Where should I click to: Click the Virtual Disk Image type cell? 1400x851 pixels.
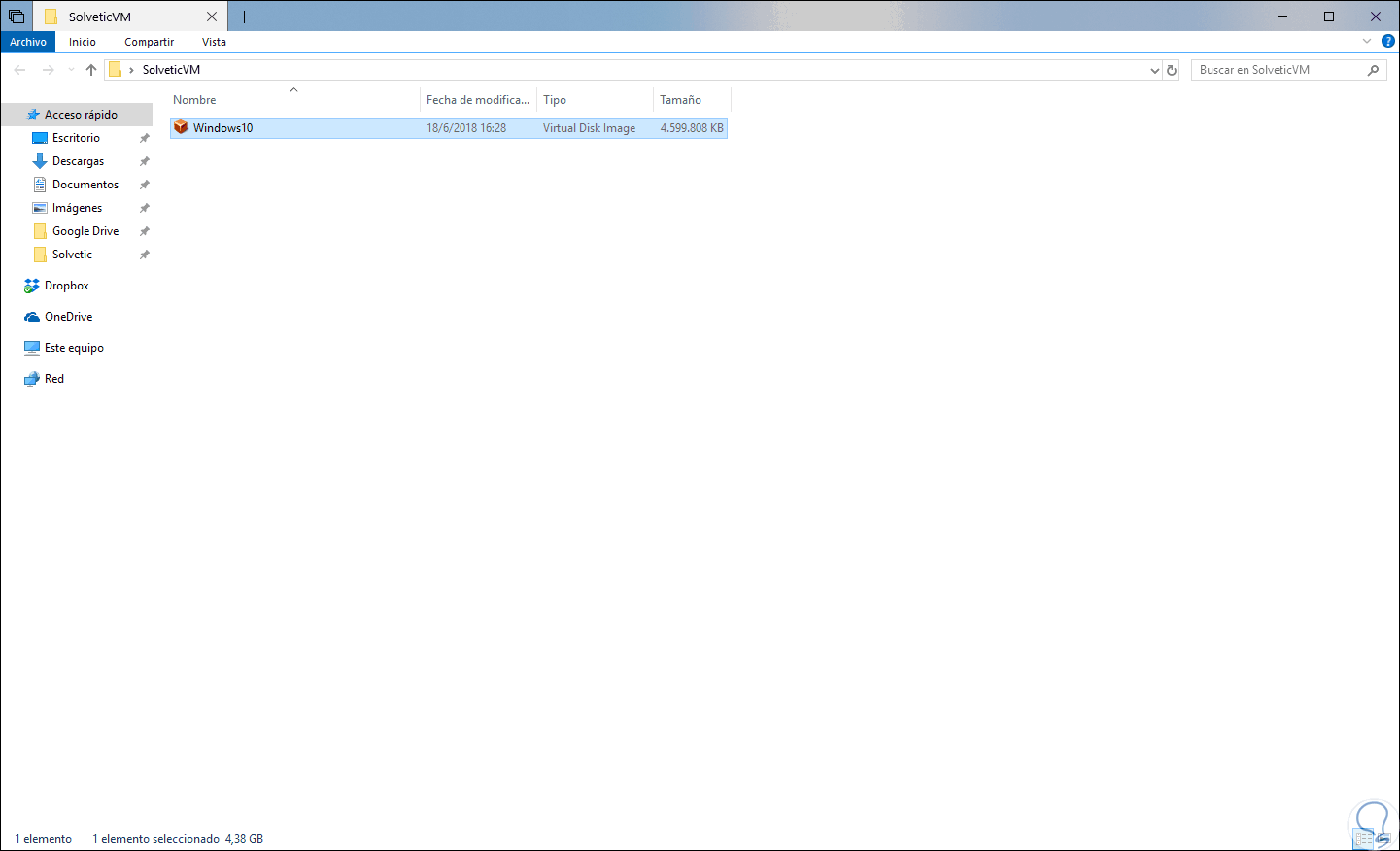pos(589,128)
